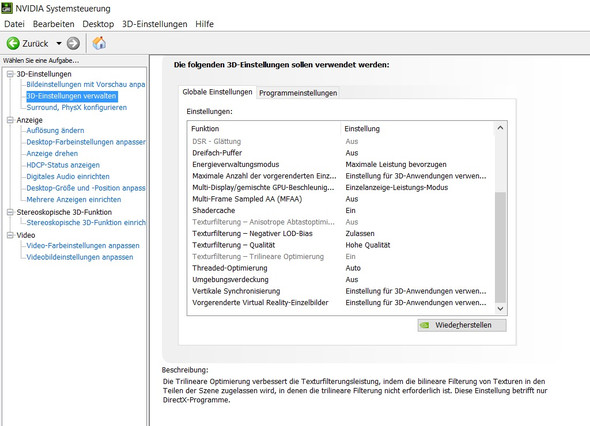The image size is (590, 426).
Task: Select the Threaded-Optimierung row
Action: [341, 268]
